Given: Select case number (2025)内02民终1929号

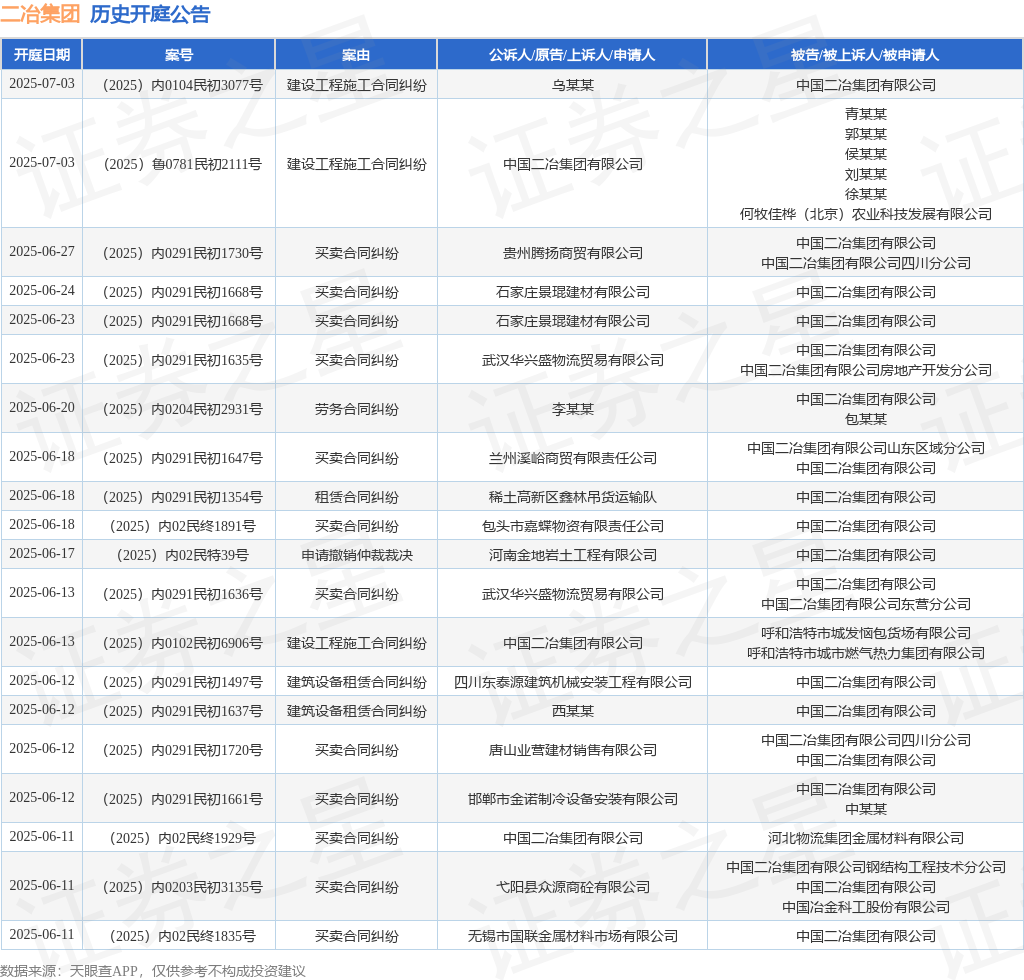Looking at the screenshot, I should pos(183,838).
